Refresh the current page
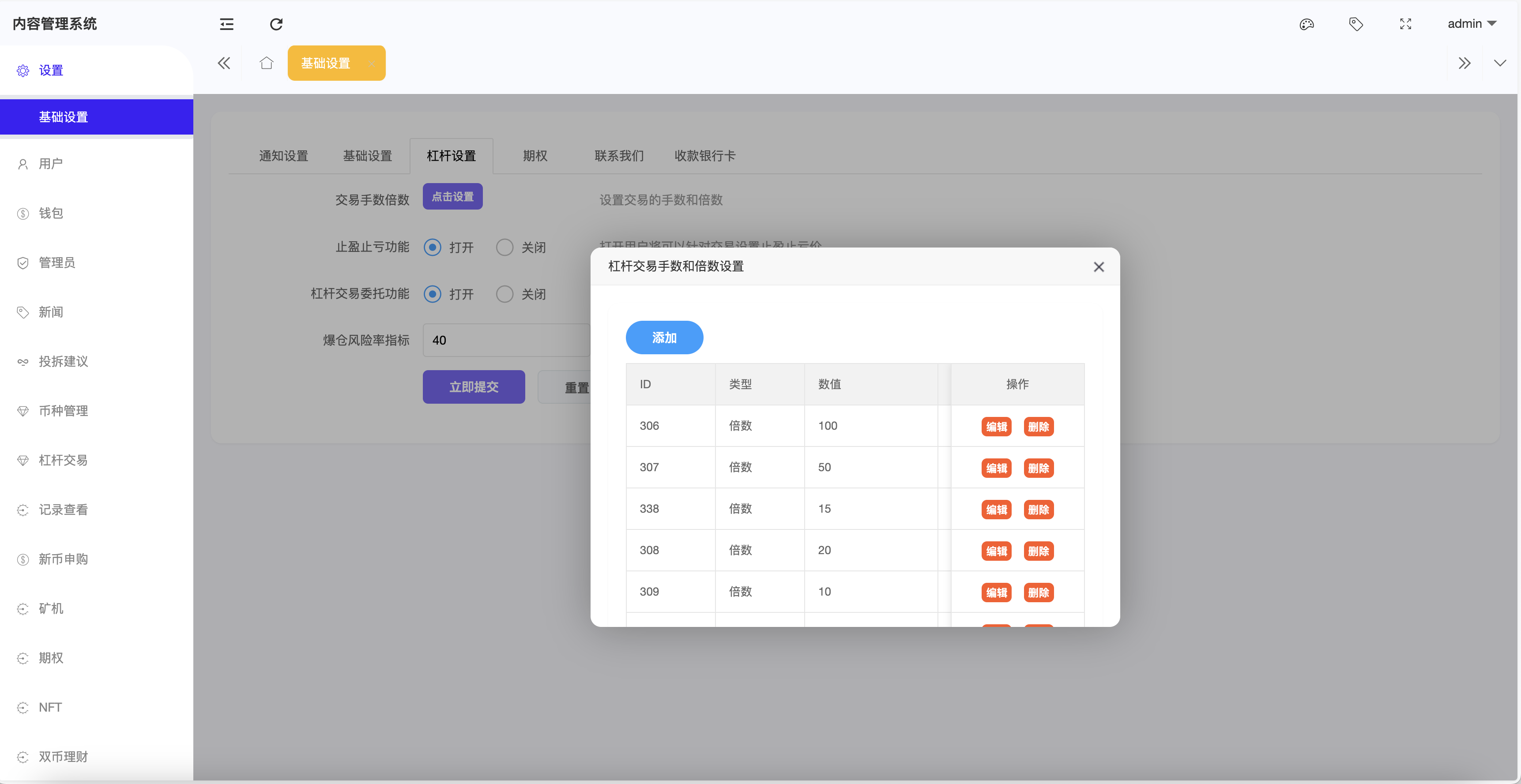Viewport: 1521px width, 784px height. (275, 24)
